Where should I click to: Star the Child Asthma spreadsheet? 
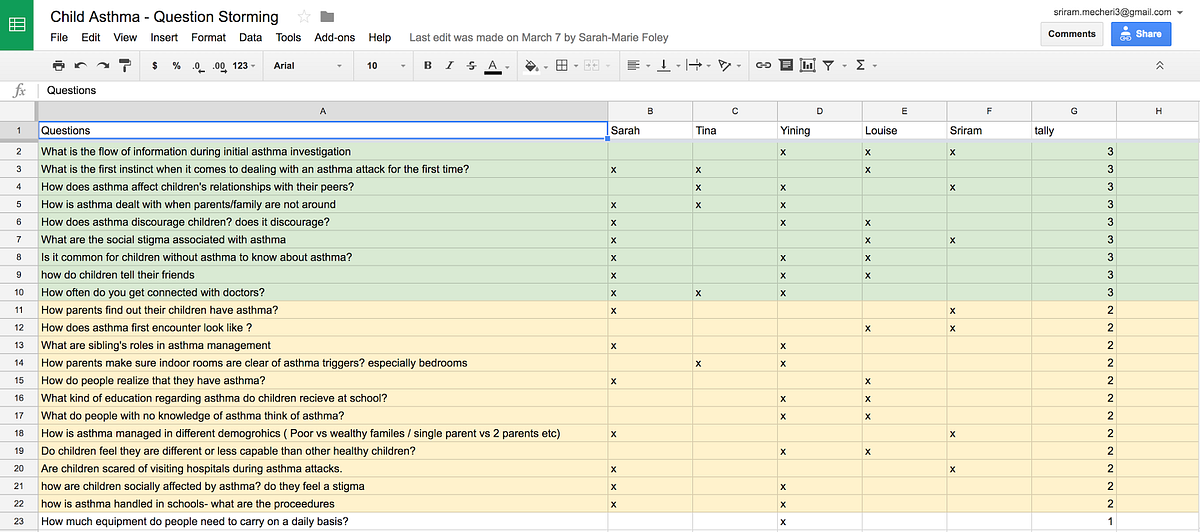pos(304,17)
